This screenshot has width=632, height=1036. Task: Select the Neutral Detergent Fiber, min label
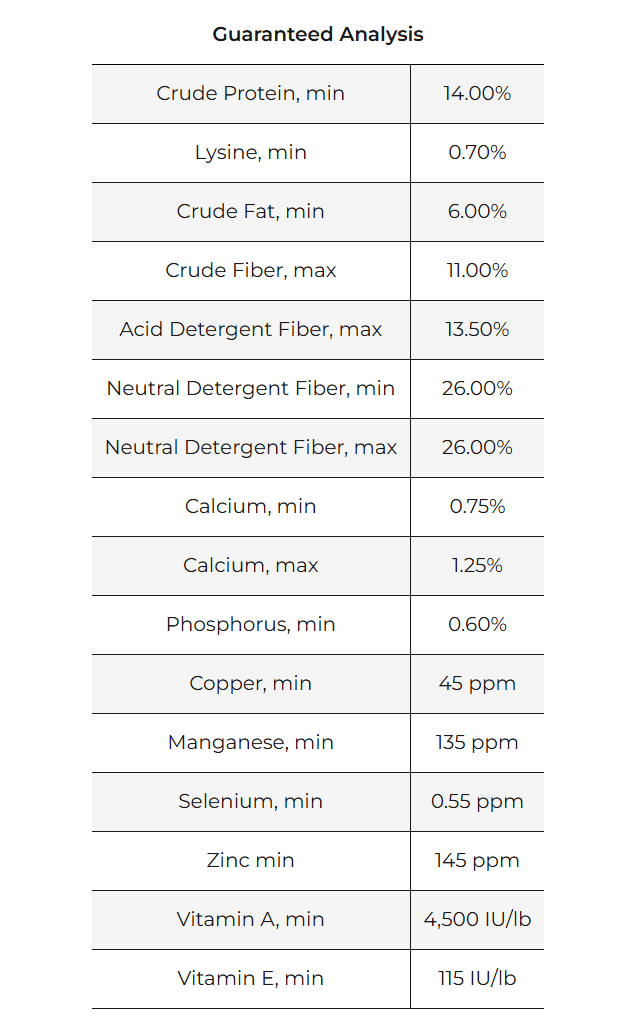250,388
